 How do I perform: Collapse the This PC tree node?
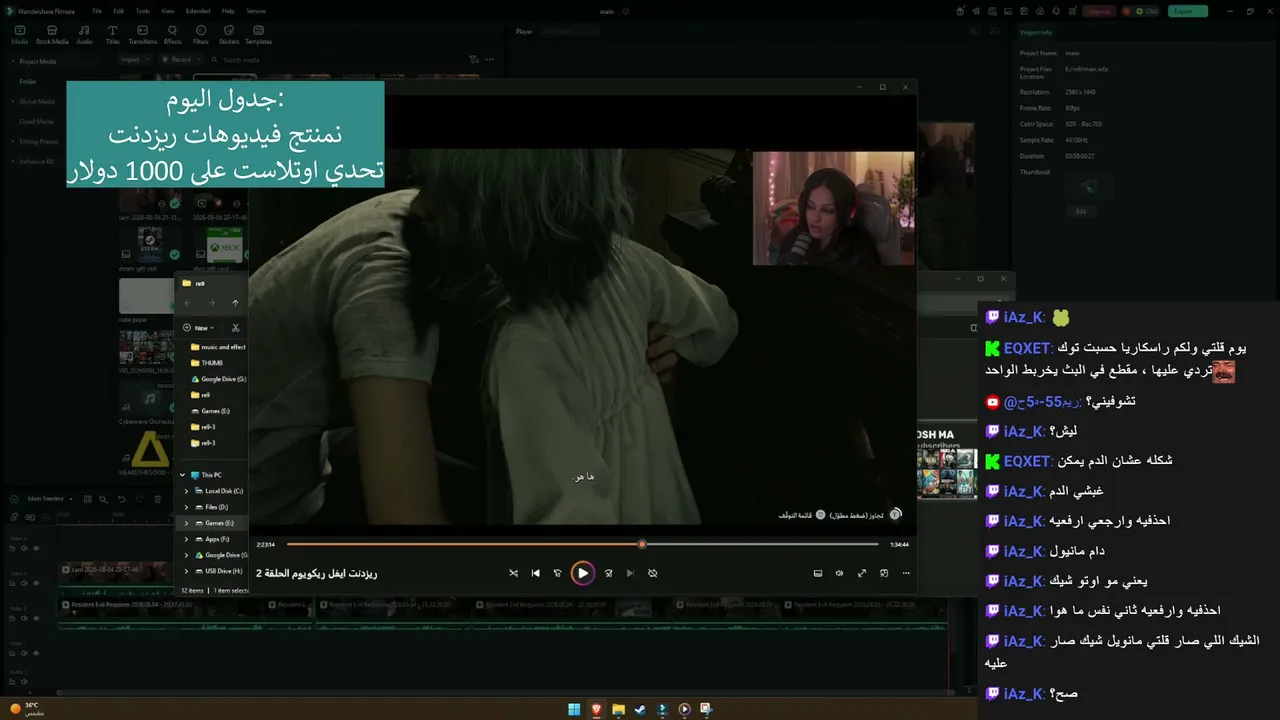coord(182,475)
